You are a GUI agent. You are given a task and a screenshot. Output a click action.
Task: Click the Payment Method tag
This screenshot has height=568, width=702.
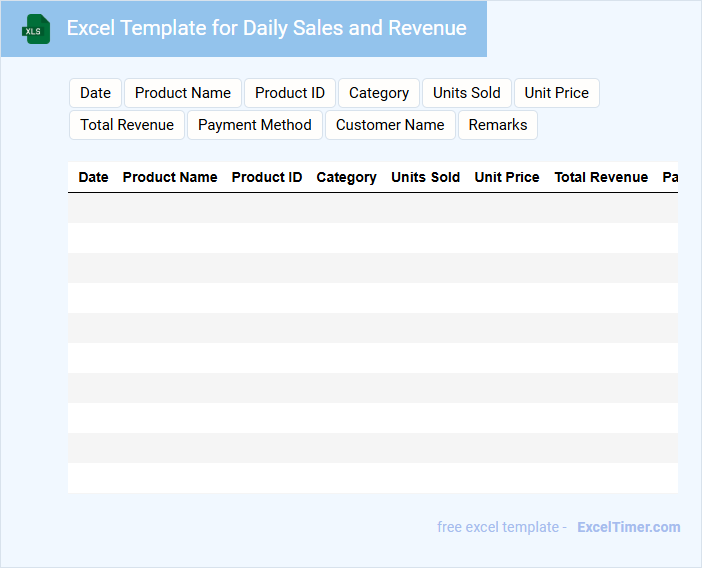254,125
